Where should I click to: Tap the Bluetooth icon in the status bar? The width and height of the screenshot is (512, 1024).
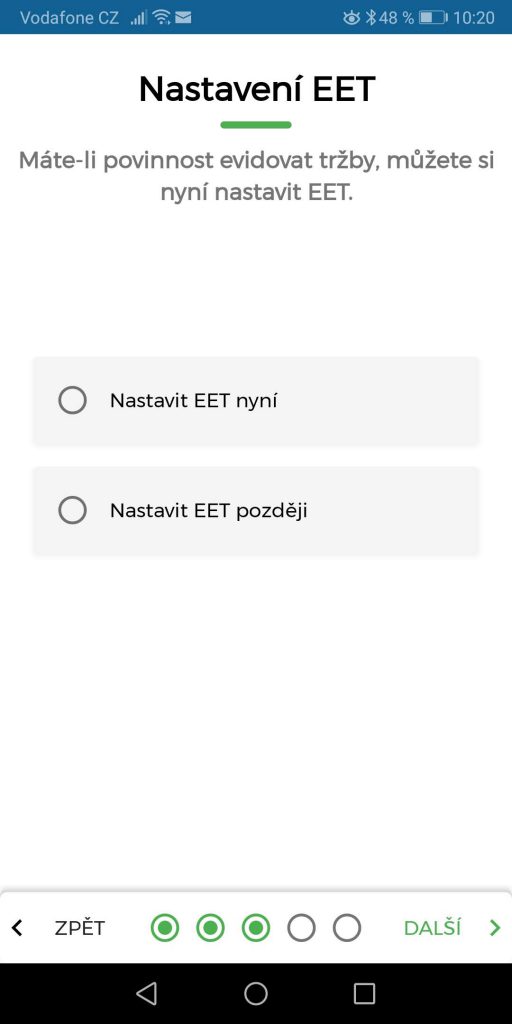[x=371, y=18]
